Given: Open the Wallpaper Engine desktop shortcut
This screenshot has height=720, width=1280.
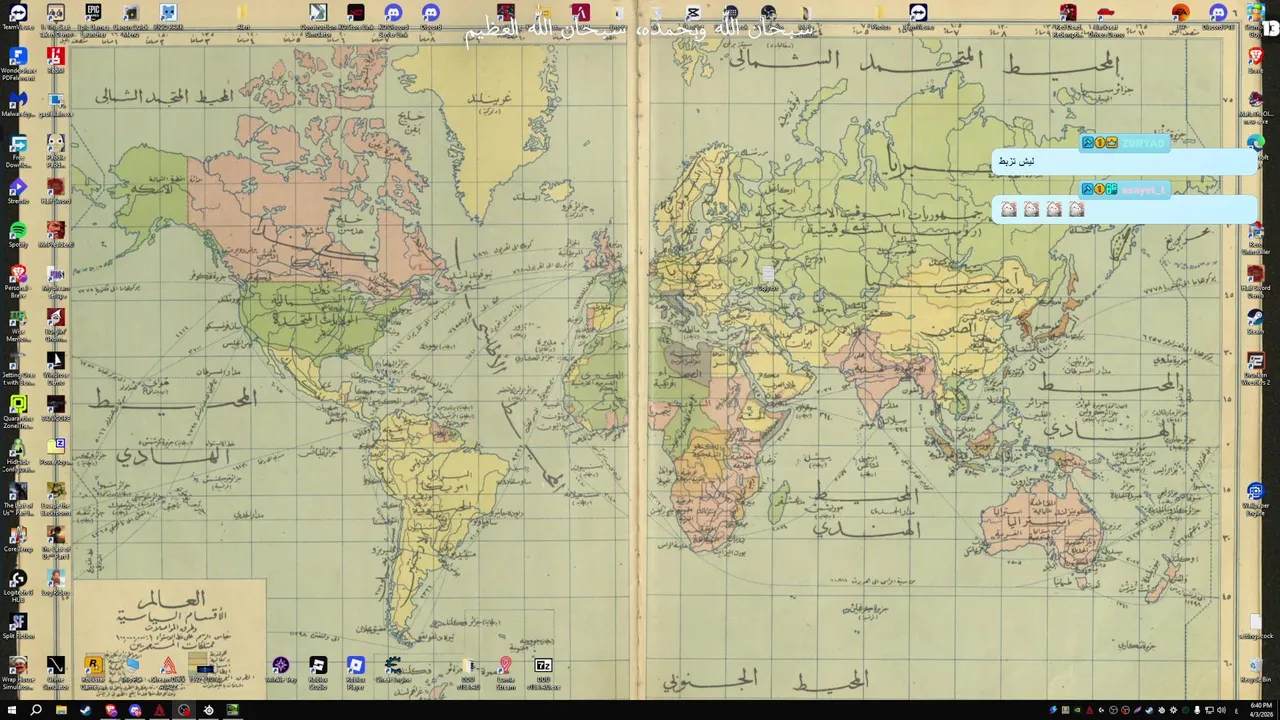Looking at the screenshot, I should click(1255, 497).
